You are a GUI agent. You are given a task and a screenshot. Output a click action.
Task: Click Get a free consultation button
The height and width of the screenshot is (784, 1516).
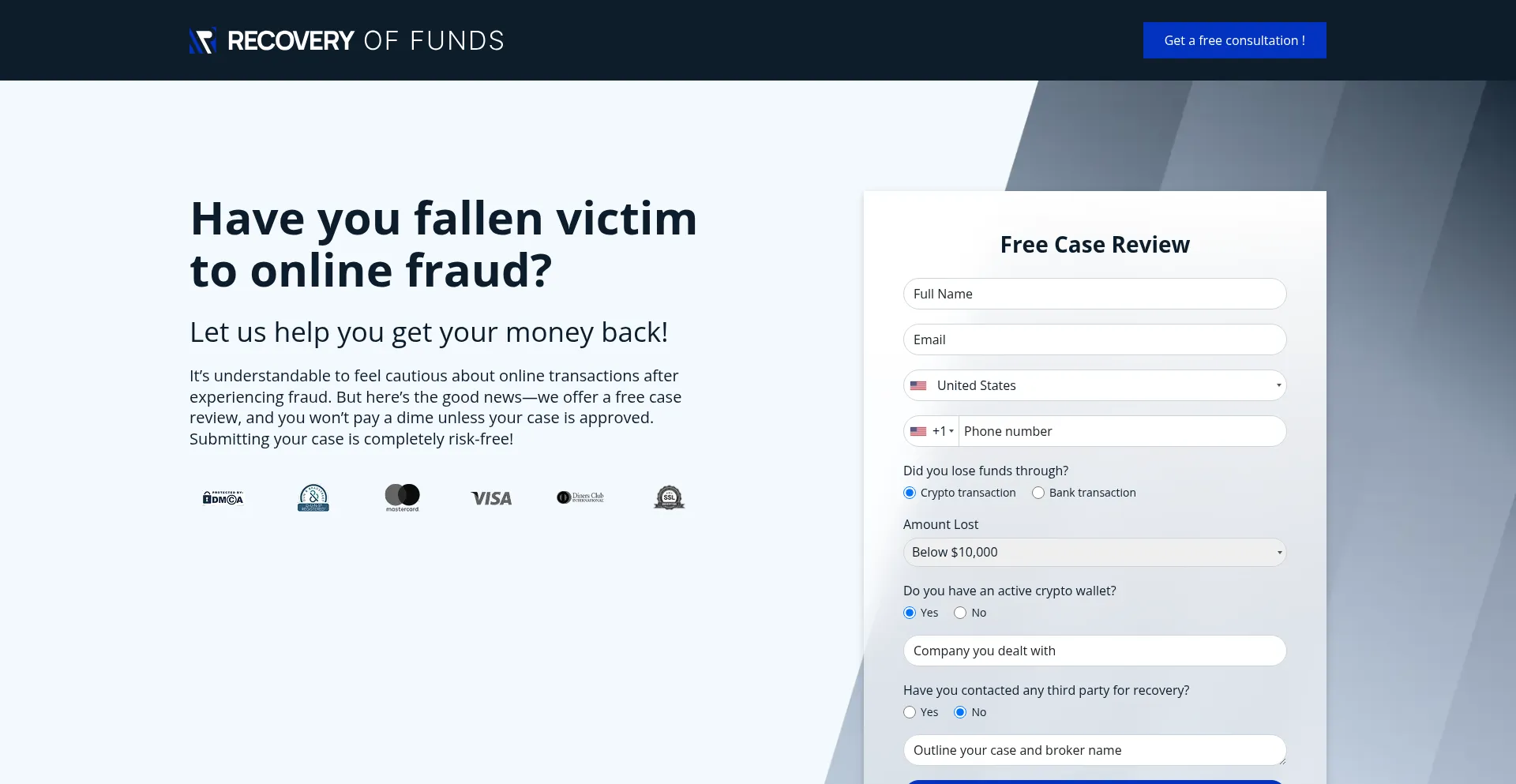pos(1234,40)
